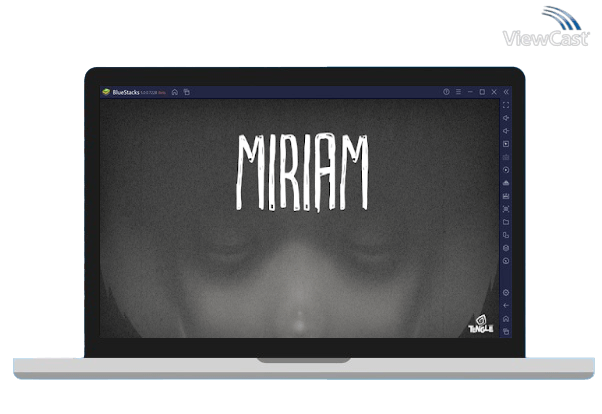The image size is (602, 414).
Task: Open the help icon in title bar
Action: (446, 92)
